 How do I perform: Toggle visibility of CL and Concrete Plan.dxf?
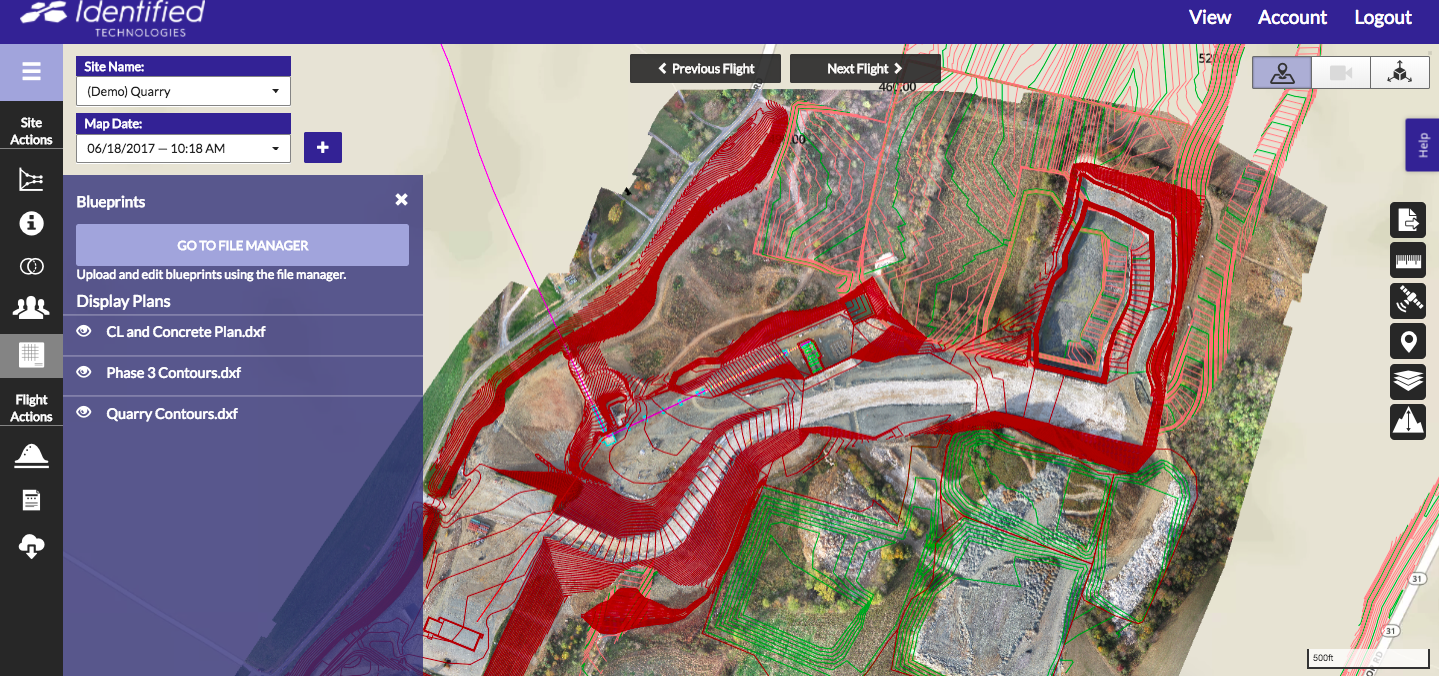click(x=85, y=331)
